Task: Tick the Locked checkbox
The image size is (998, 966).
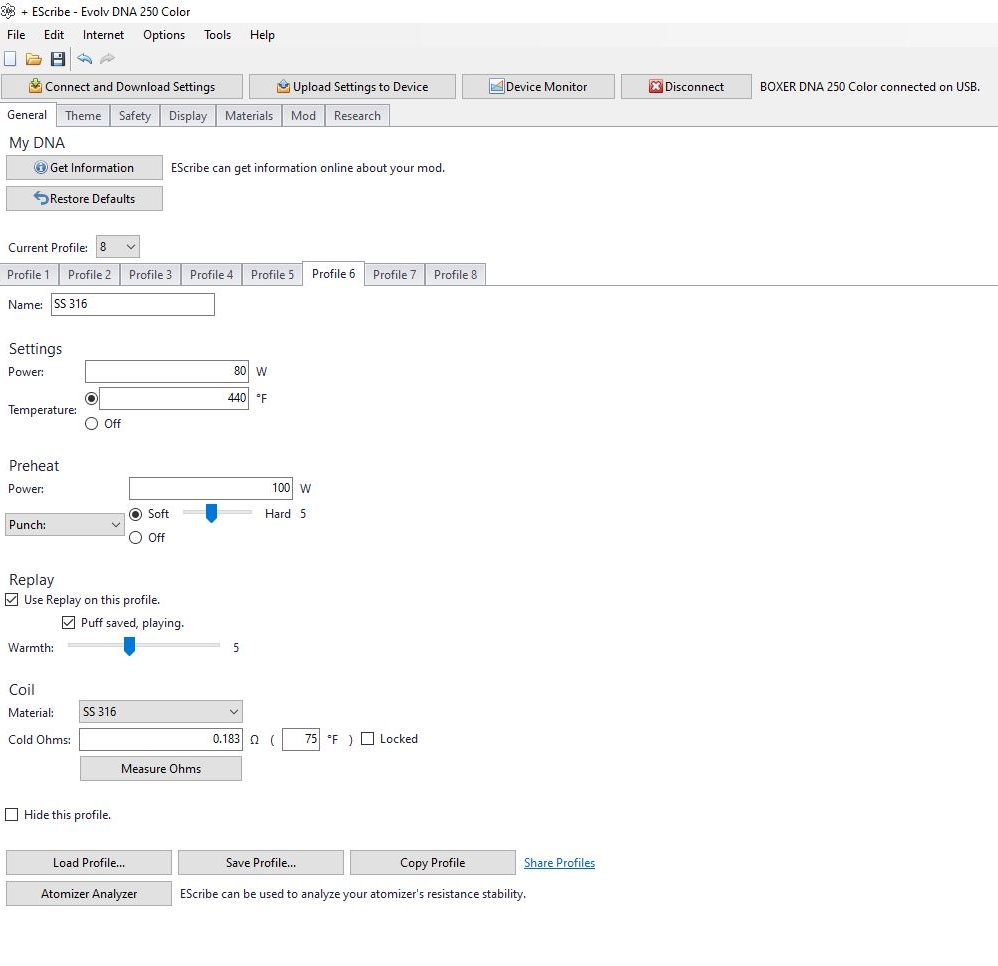Action: pyautogui.click(x=368, y=739)
